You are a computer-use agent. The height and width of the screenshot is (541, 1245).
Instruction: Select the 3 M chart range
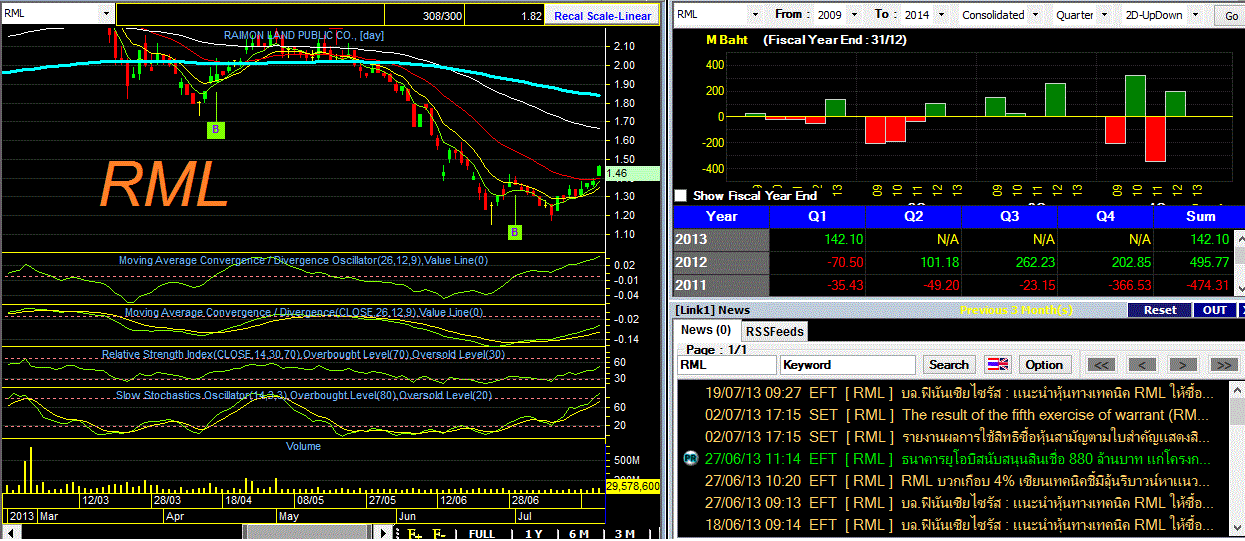tap(625, 535)
